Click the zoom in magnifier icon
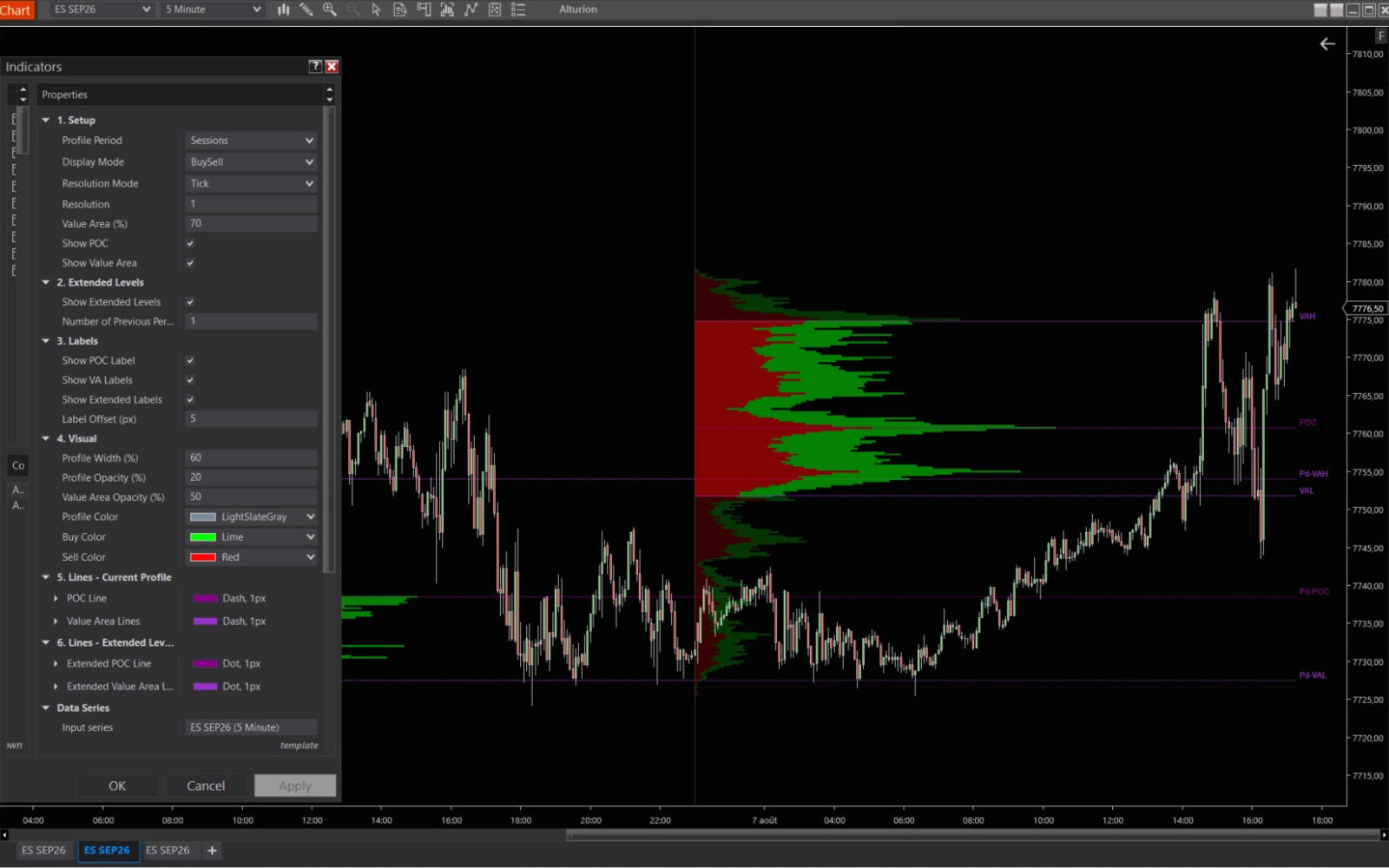Viewport: 1389px width, 868px height. tap(330, 10)
